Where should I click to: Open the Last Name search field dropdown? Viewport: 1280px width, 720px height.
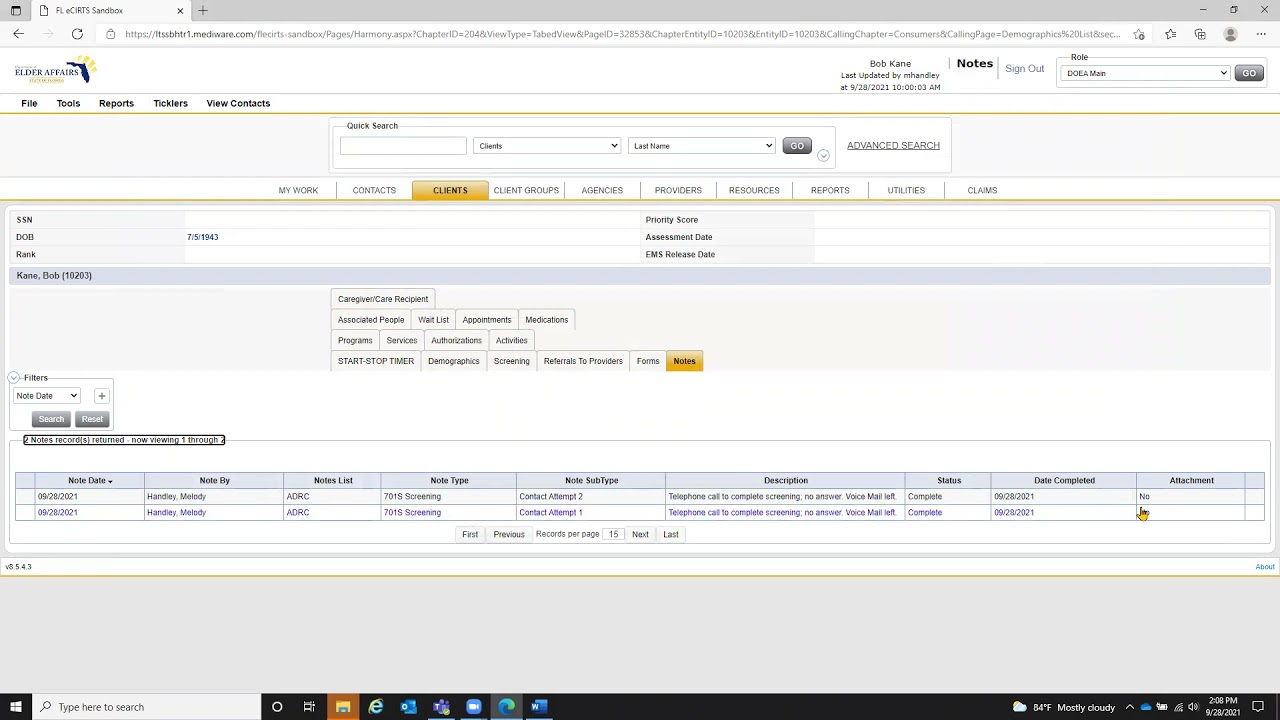701,146
